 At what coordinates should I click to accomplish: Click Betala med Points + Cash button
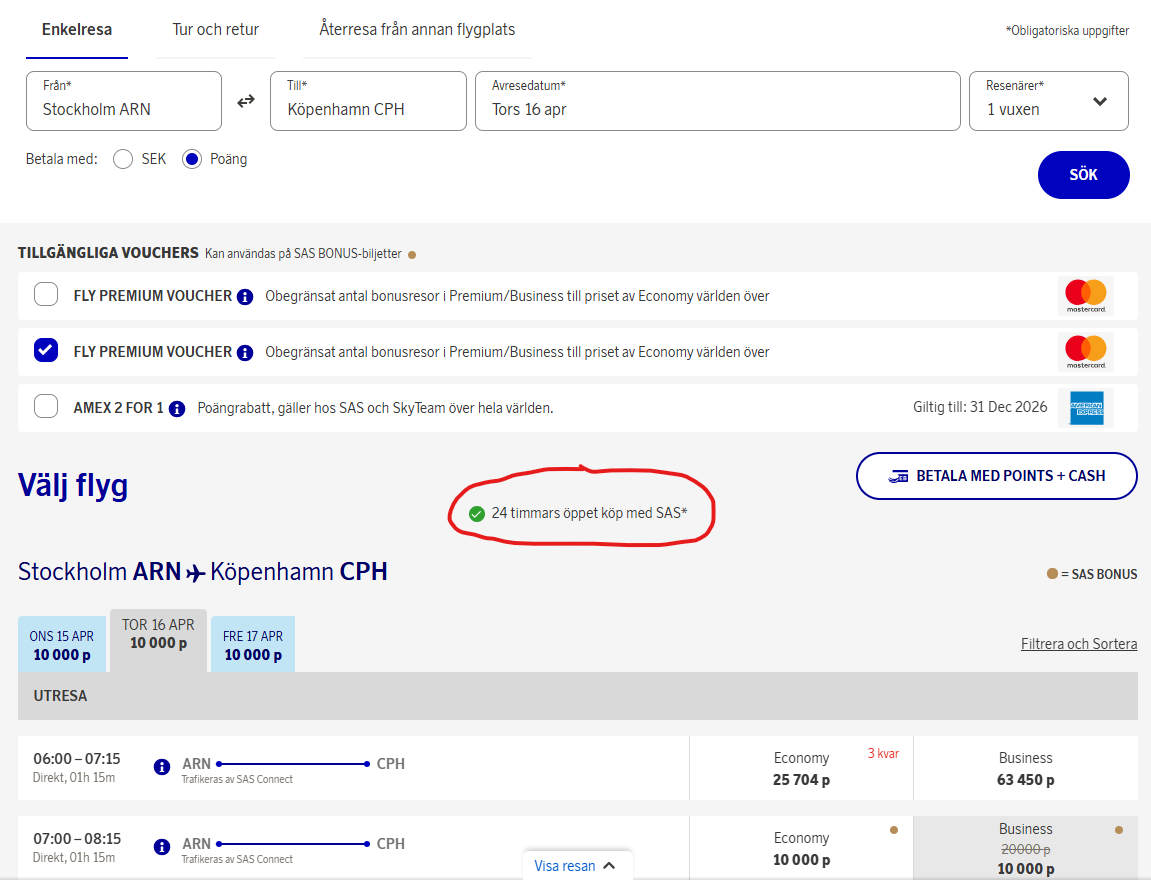coord(997,476)
